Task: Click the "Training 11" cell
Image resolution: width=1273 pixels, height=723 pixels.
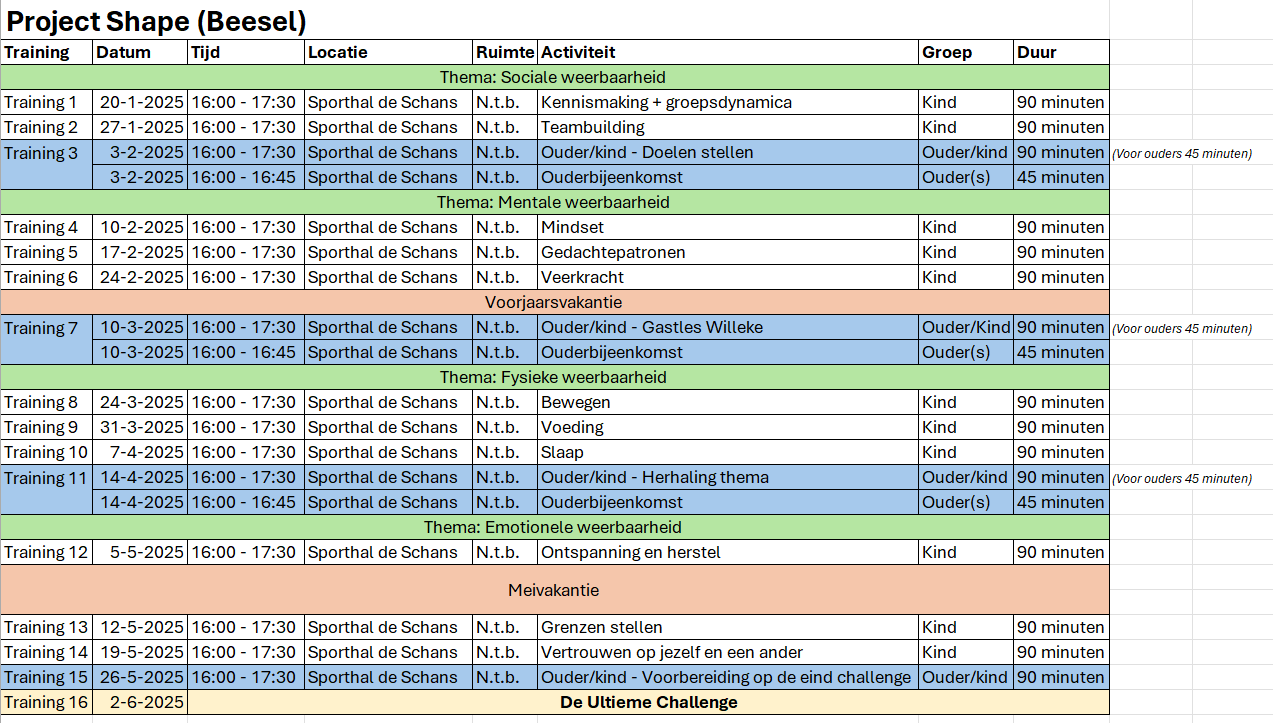Action: [x=47, y=489]
